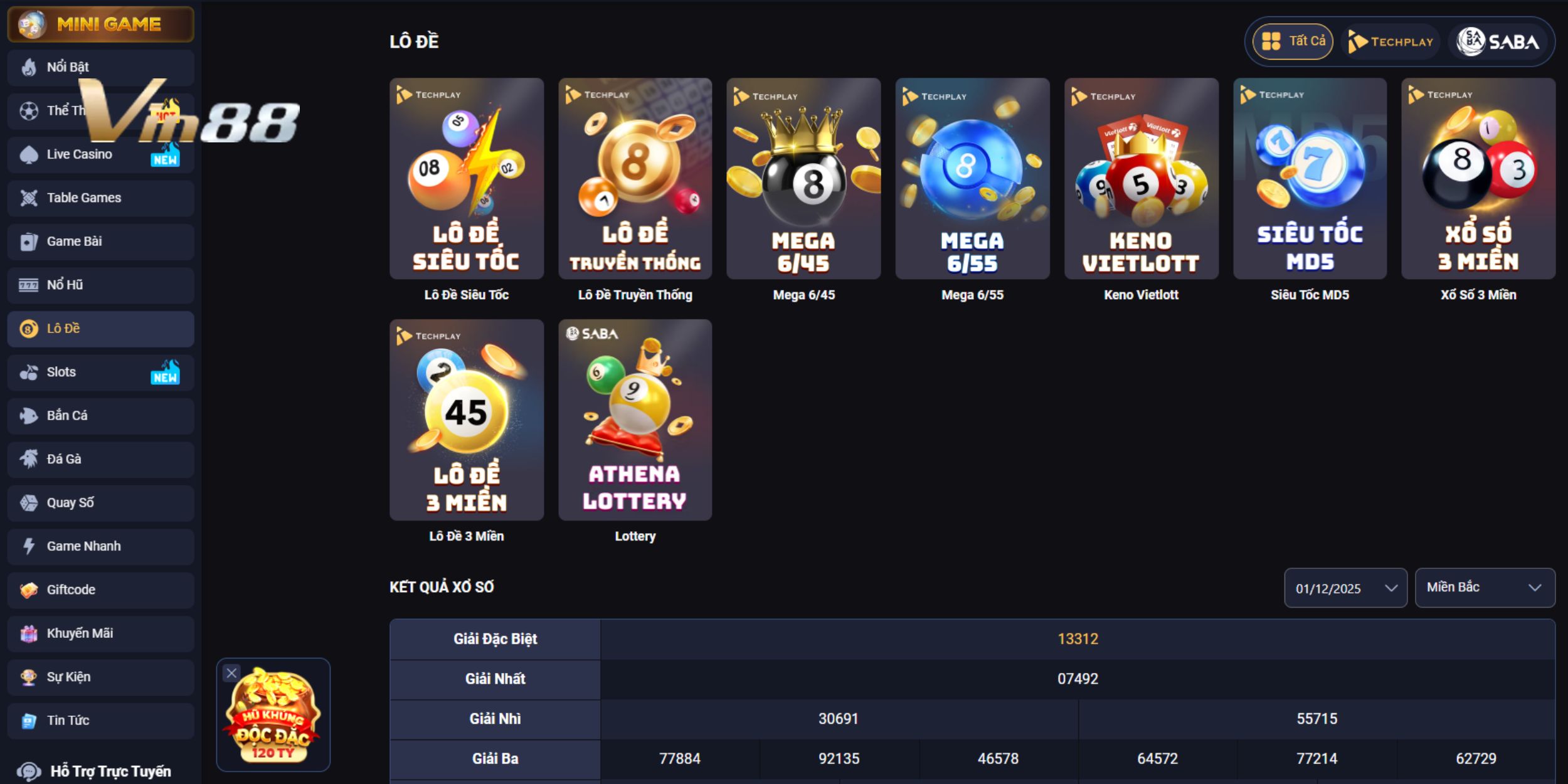Viewport: 1568px width, 784px height.
Task: Select Khuyến Mãi in sidebar
Action: click(x=100, y=633)
